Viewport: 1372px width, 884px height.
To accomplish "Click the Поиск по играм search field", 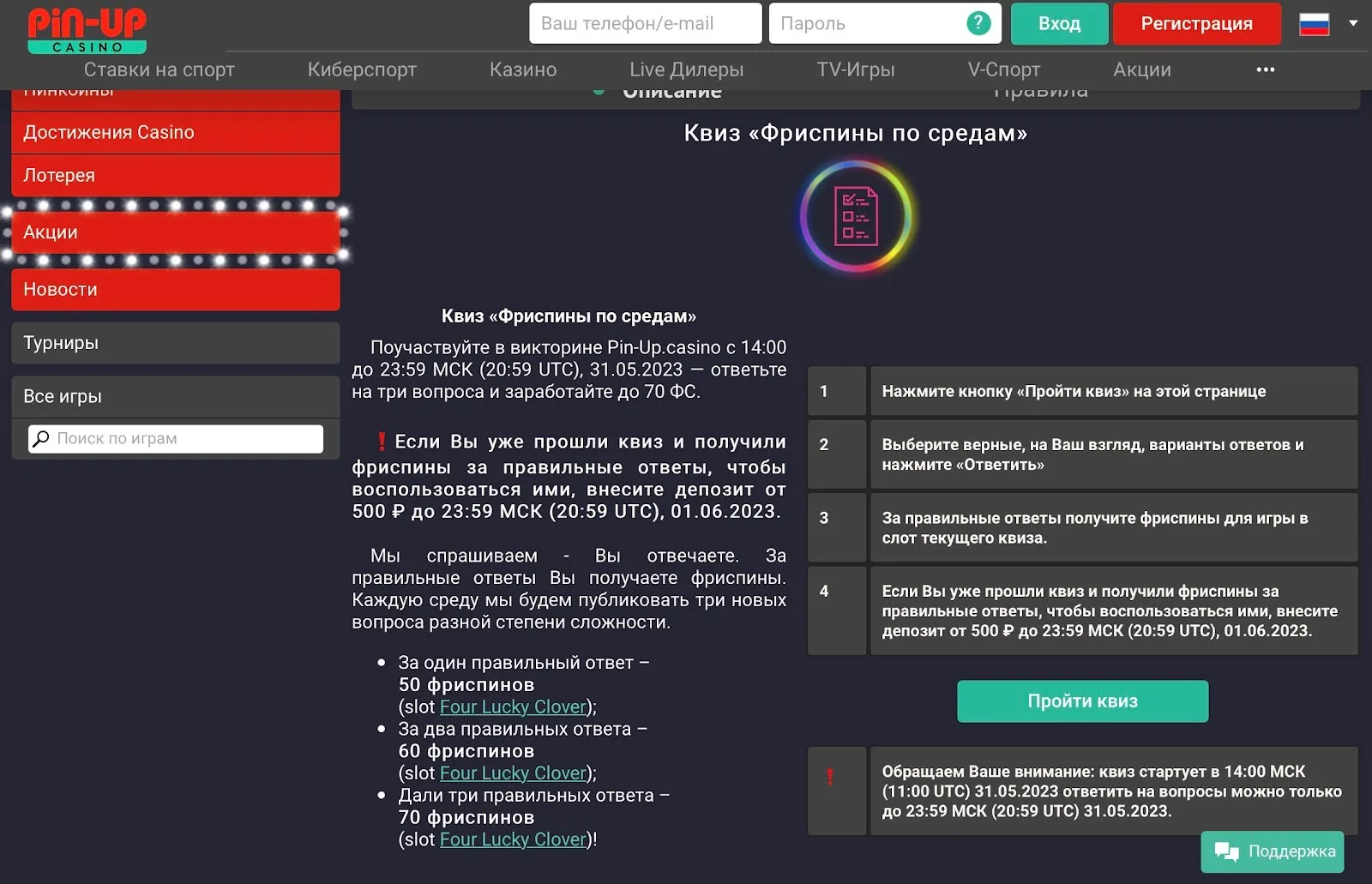I will [176, 438].
